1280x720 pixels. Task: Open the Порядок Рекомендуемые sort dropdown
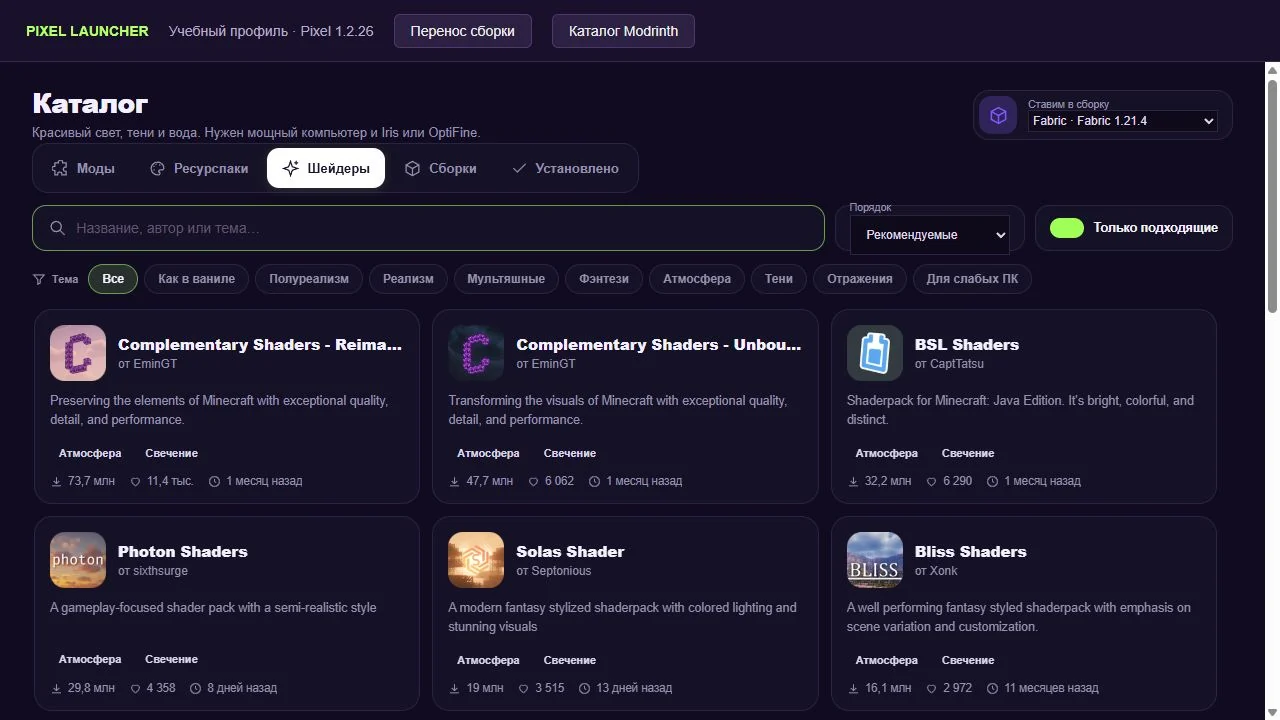(x=930, y=235)
